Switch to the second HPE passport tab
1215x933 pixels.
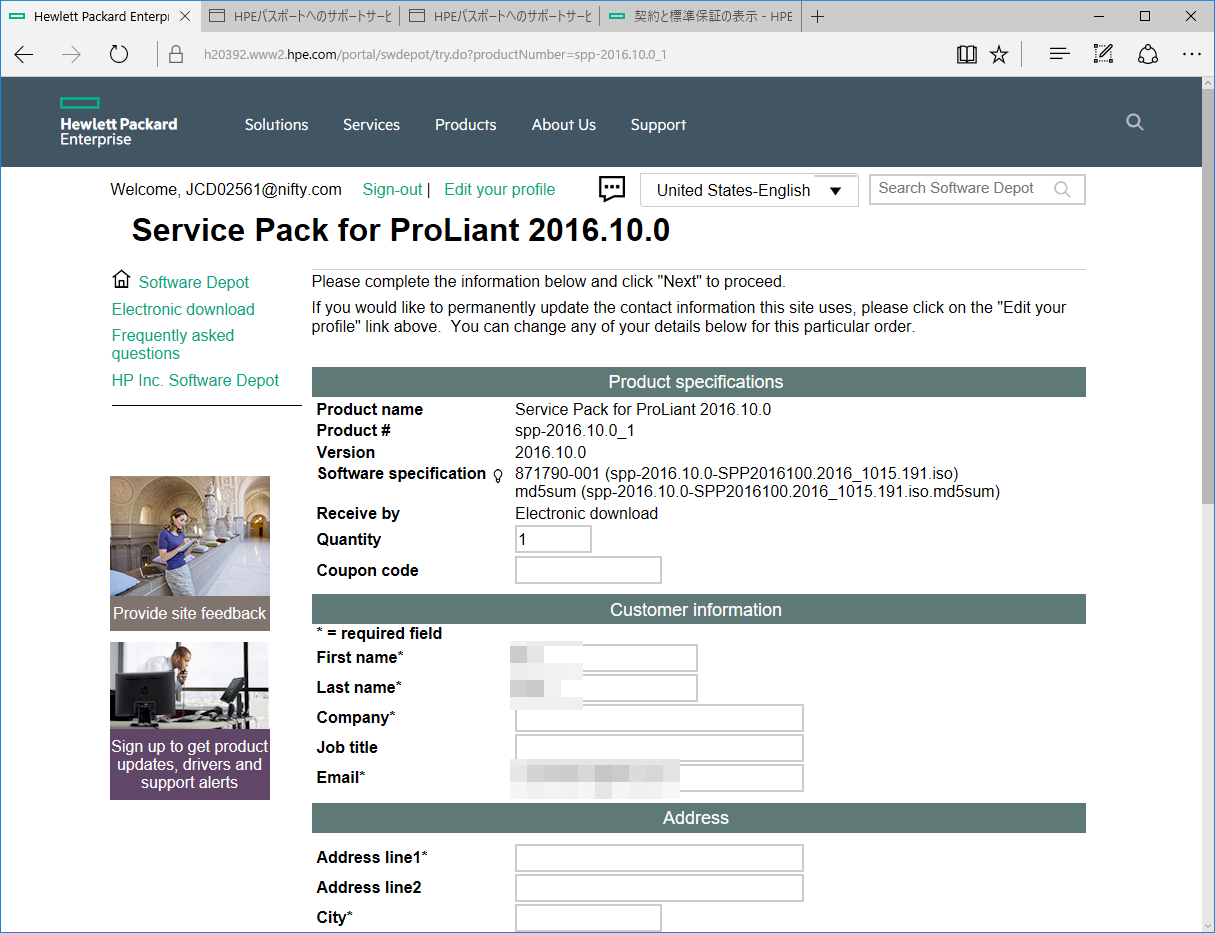click(x=300, y=16)
